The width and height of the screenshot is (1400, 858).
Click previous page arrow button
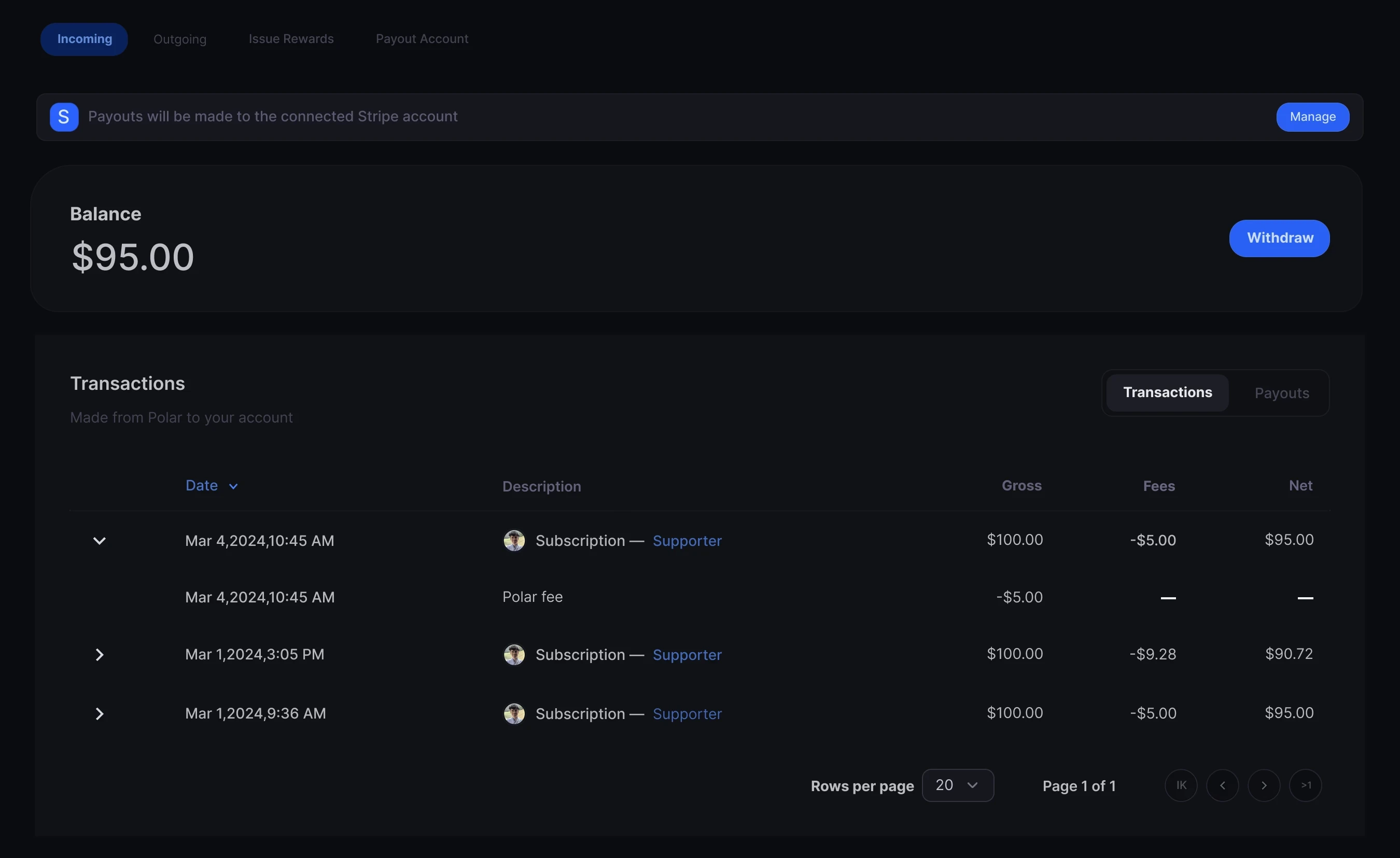tap(1222, 785)
